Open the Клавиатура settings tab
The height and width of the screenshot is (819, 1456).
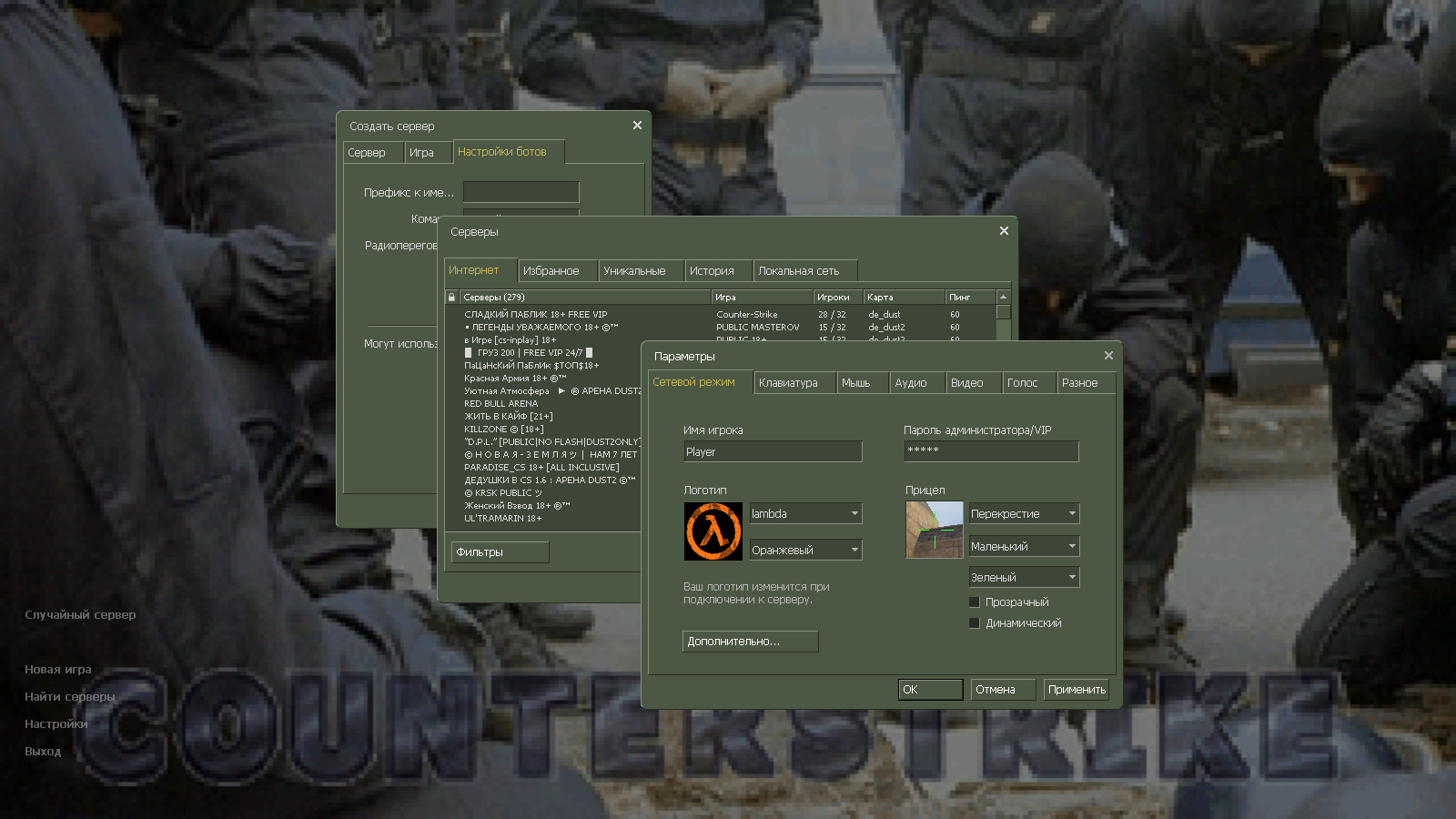tap(794, 382)
